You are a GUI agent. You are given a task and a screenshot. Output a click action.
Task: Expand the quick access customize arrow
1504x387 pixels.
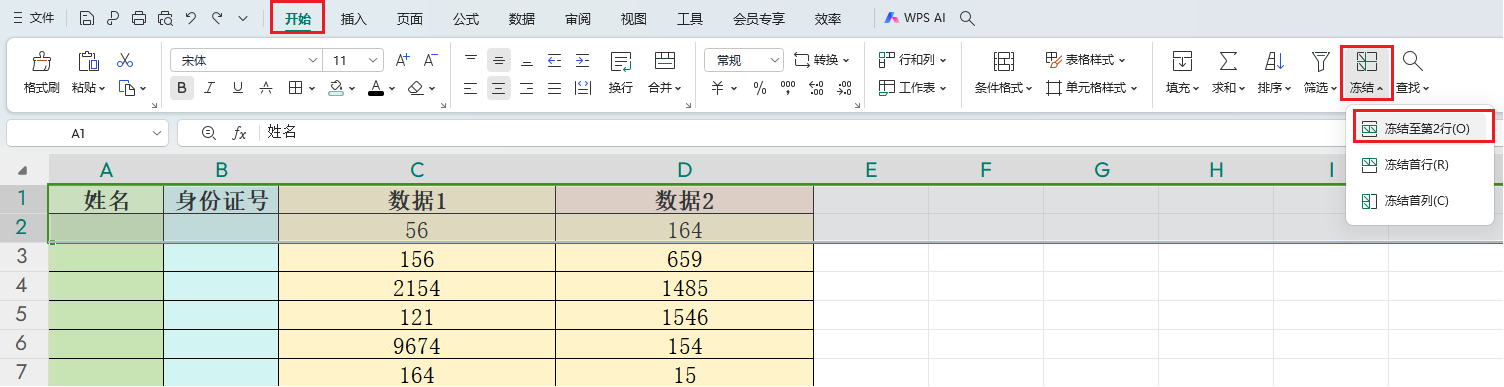point(244,19)
